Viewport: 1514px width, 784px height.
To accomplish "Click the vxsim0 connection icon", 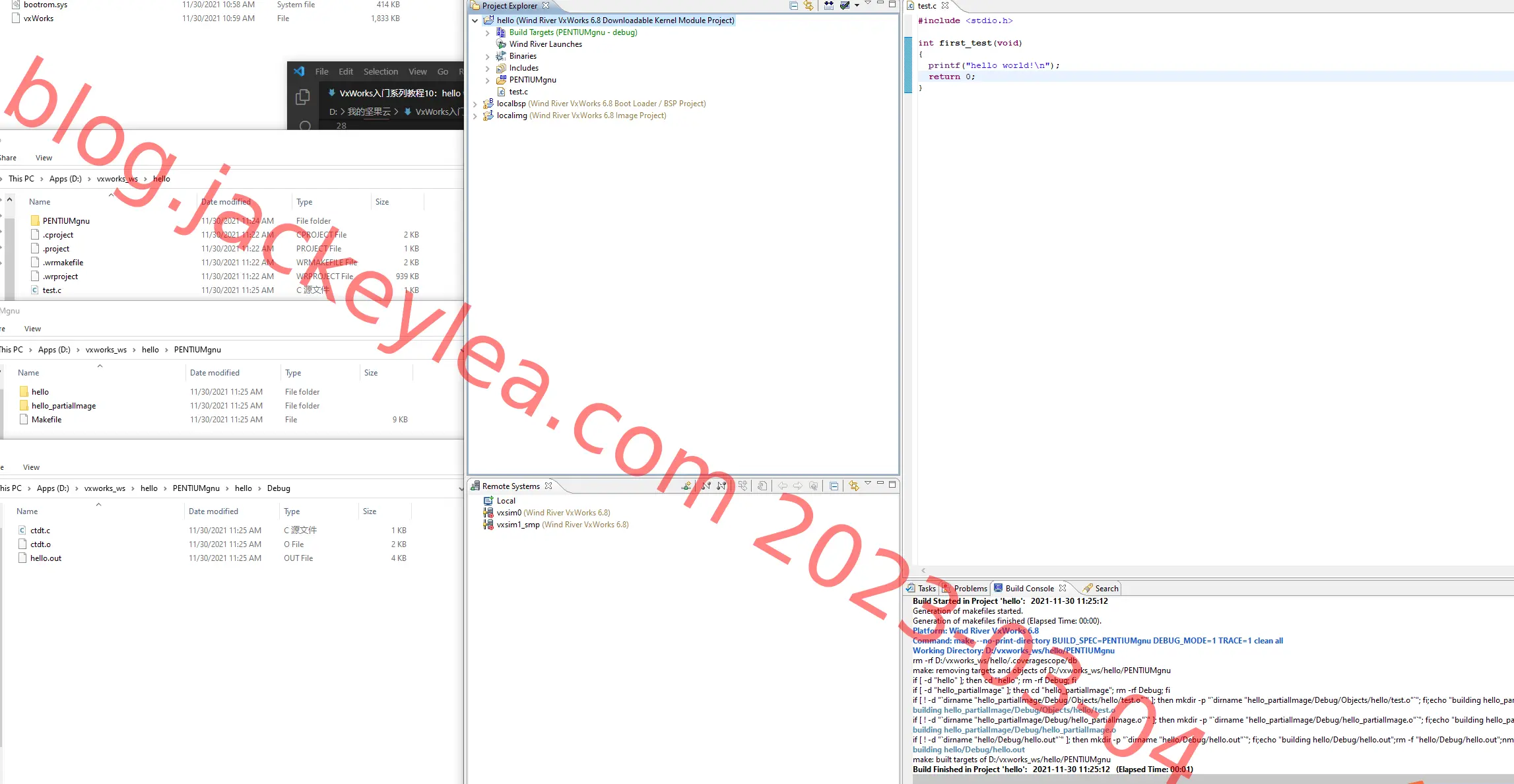I will (x=488, y=513).
